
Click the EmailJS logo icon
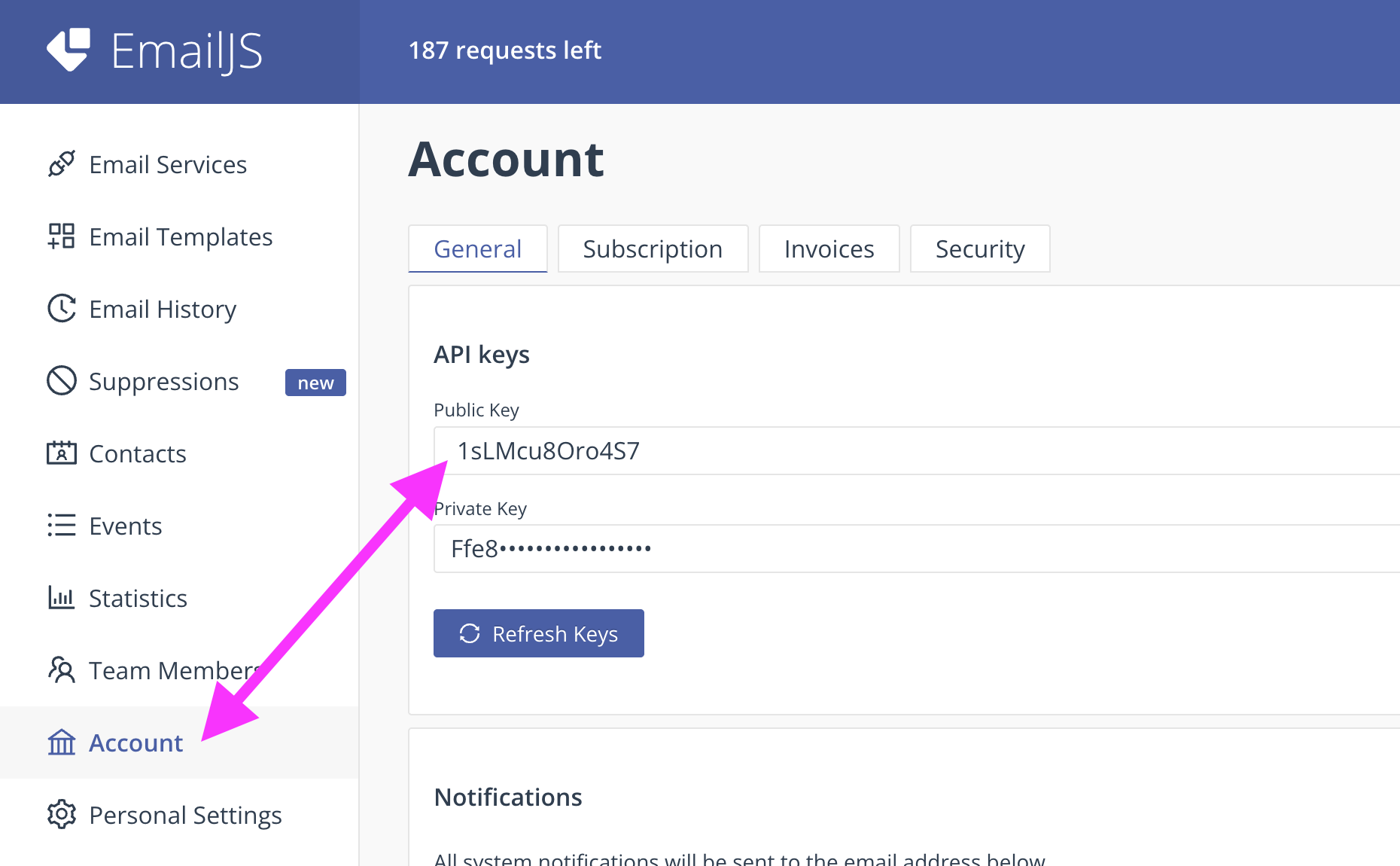click(68, 50)
